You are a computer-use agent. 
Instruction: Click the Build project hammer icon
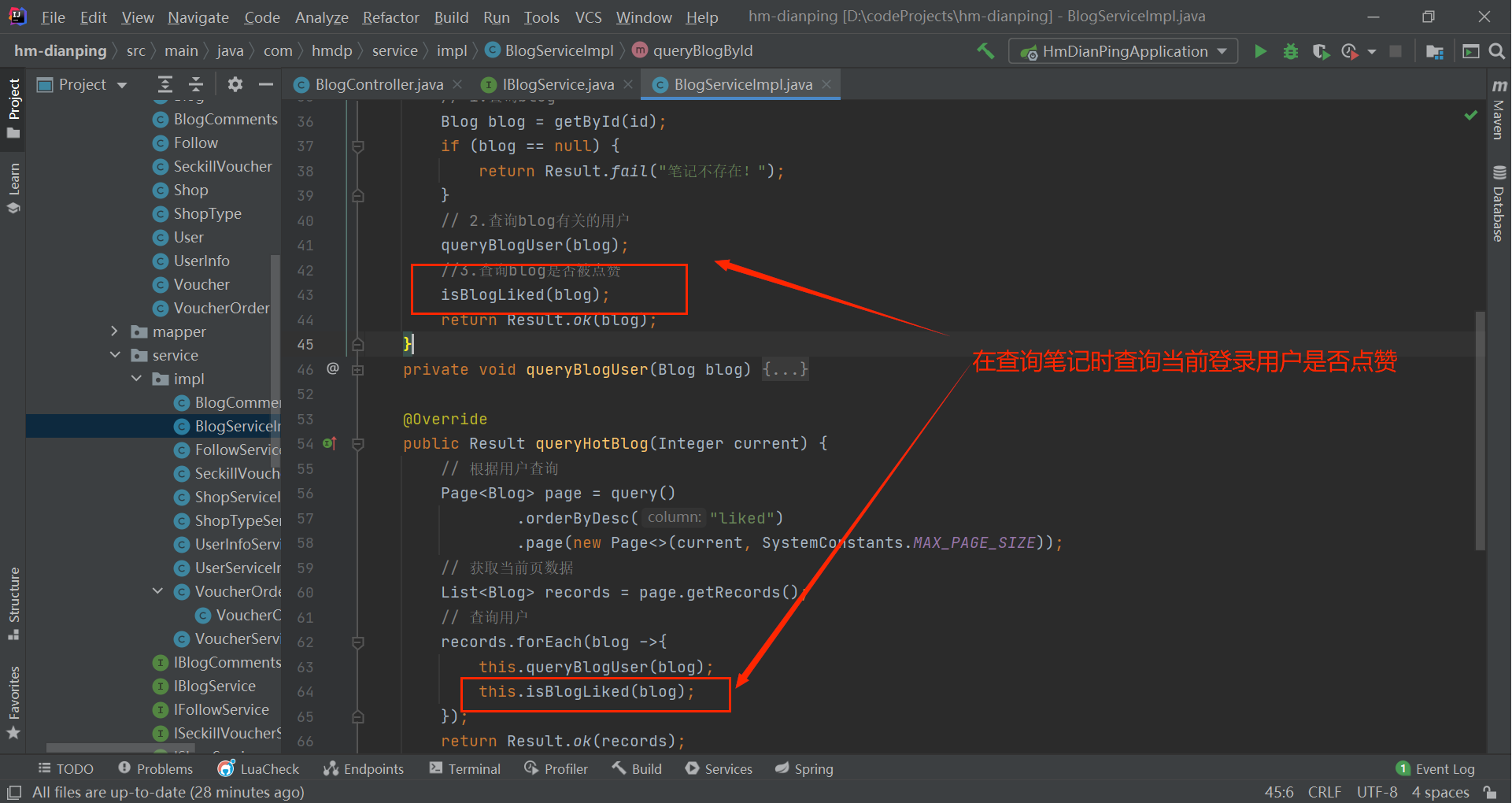coord(985,51)
